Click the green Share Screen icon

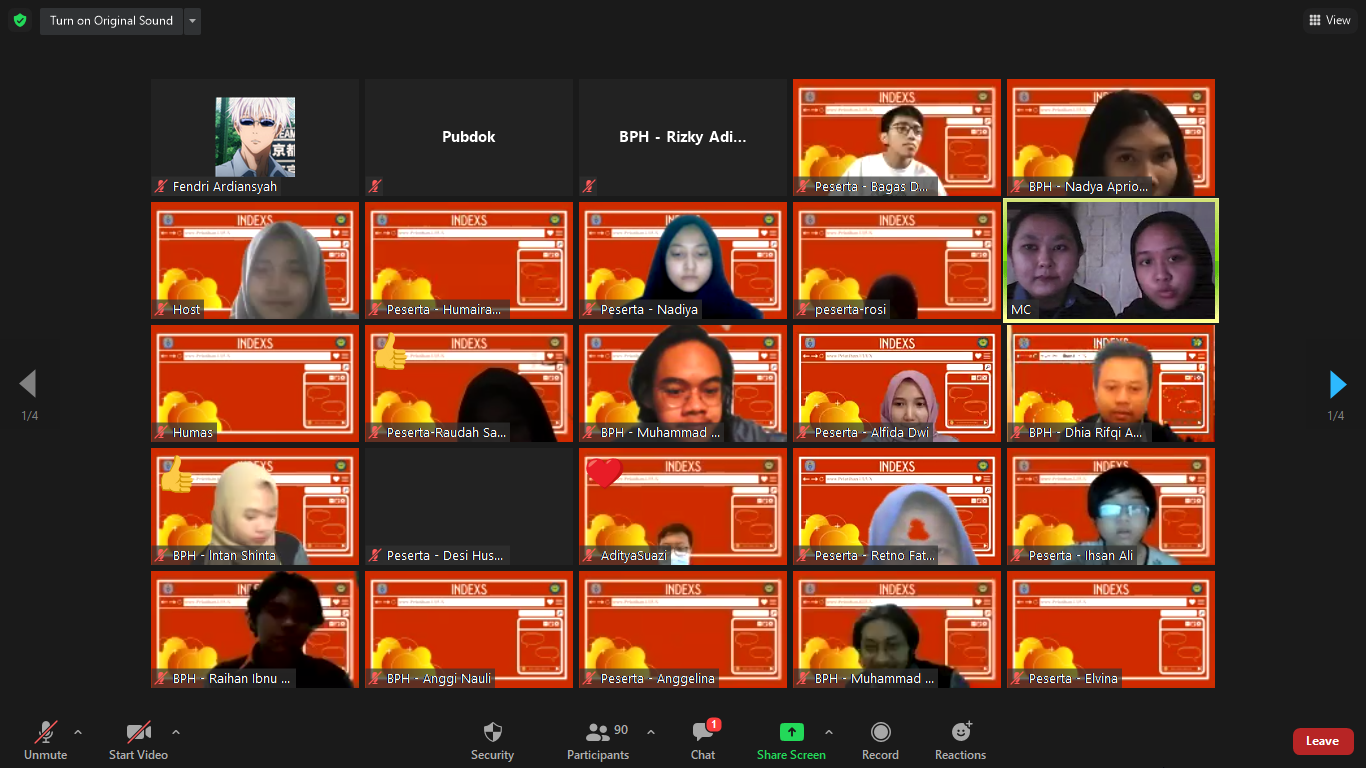pyautogui.click(x=791, y=732)
